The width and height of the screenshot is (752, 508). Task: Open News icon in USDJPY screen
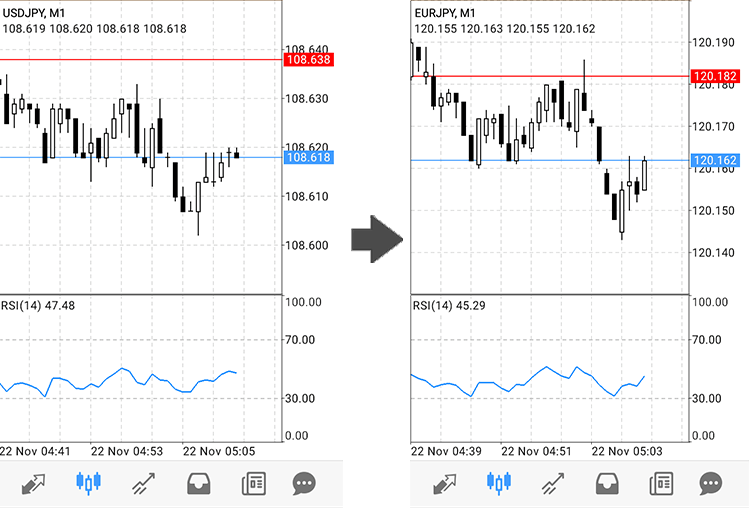coord(253,484)
